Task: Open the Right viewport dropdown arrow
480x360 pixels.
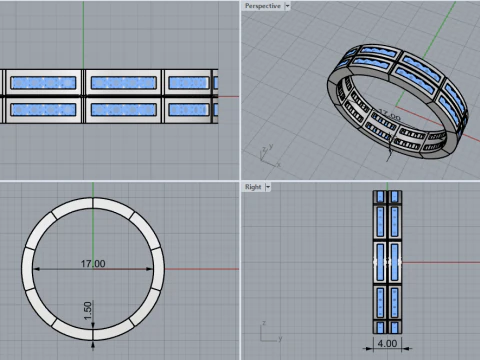Action: (268, 187)
